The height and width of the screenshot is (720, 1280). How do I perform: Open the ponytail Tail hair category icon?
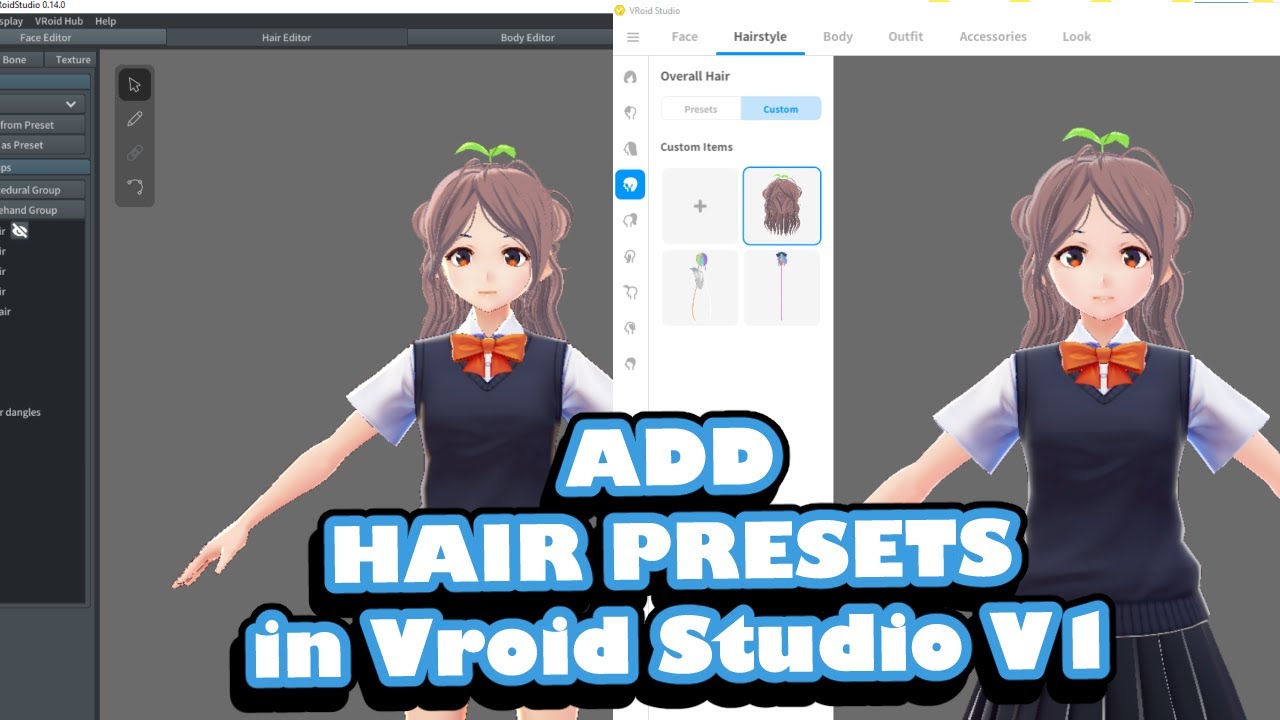630,292
